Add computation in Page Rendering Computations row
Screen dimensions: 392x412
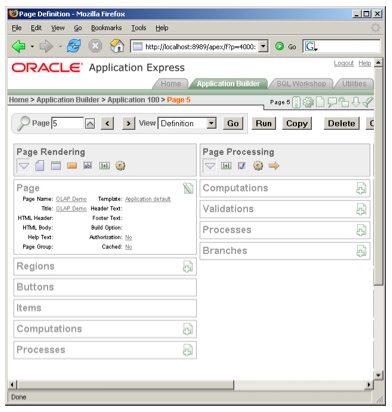click(x=188, y=329)
